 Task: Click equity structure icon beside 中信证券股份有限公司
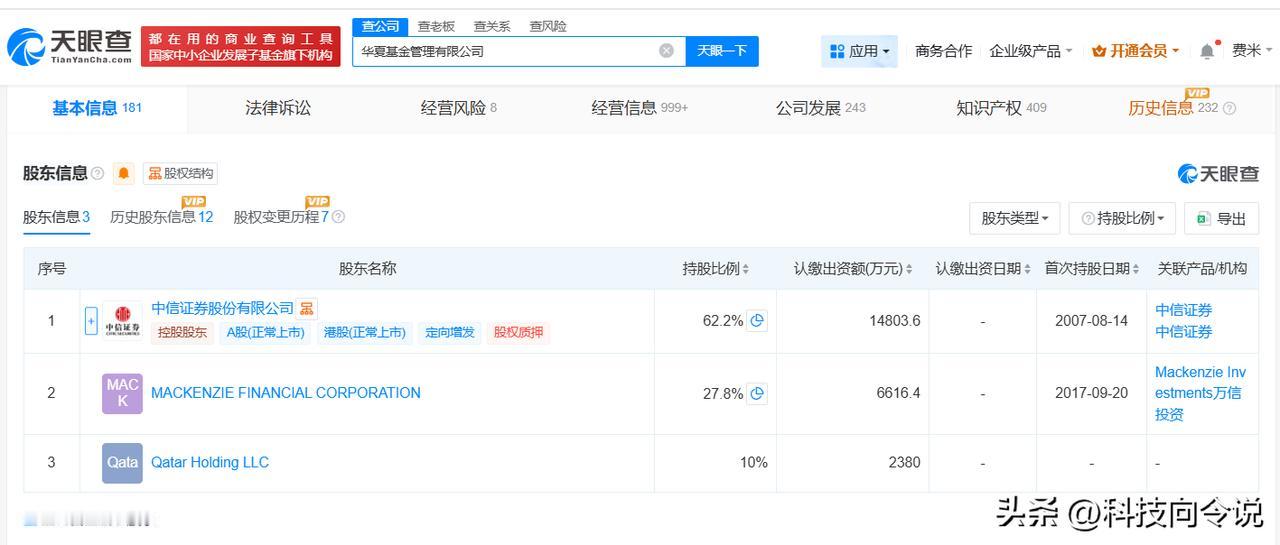point(307,308)
